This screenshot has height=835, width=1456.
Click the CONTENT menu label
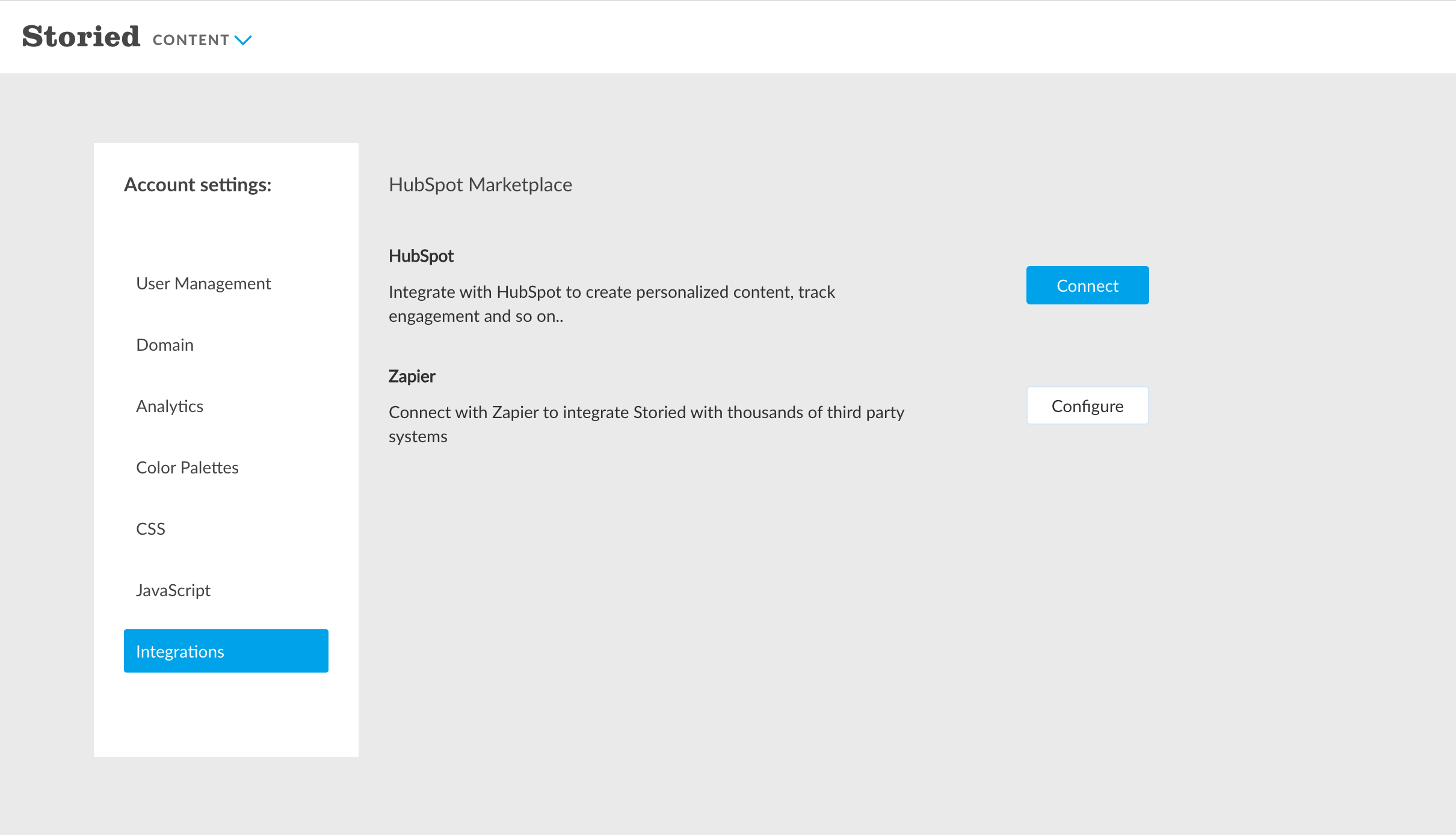191,40
